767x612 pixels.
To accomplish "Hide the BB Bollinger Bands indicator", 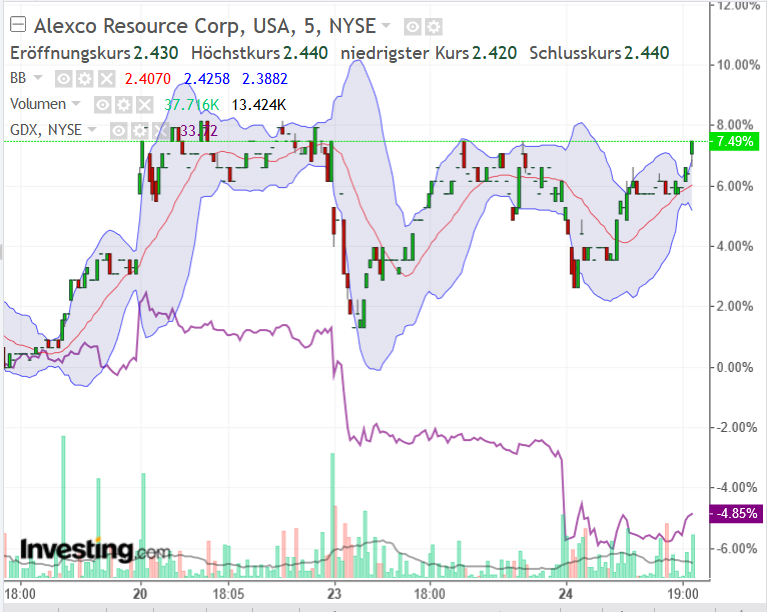I will point(63,79).
